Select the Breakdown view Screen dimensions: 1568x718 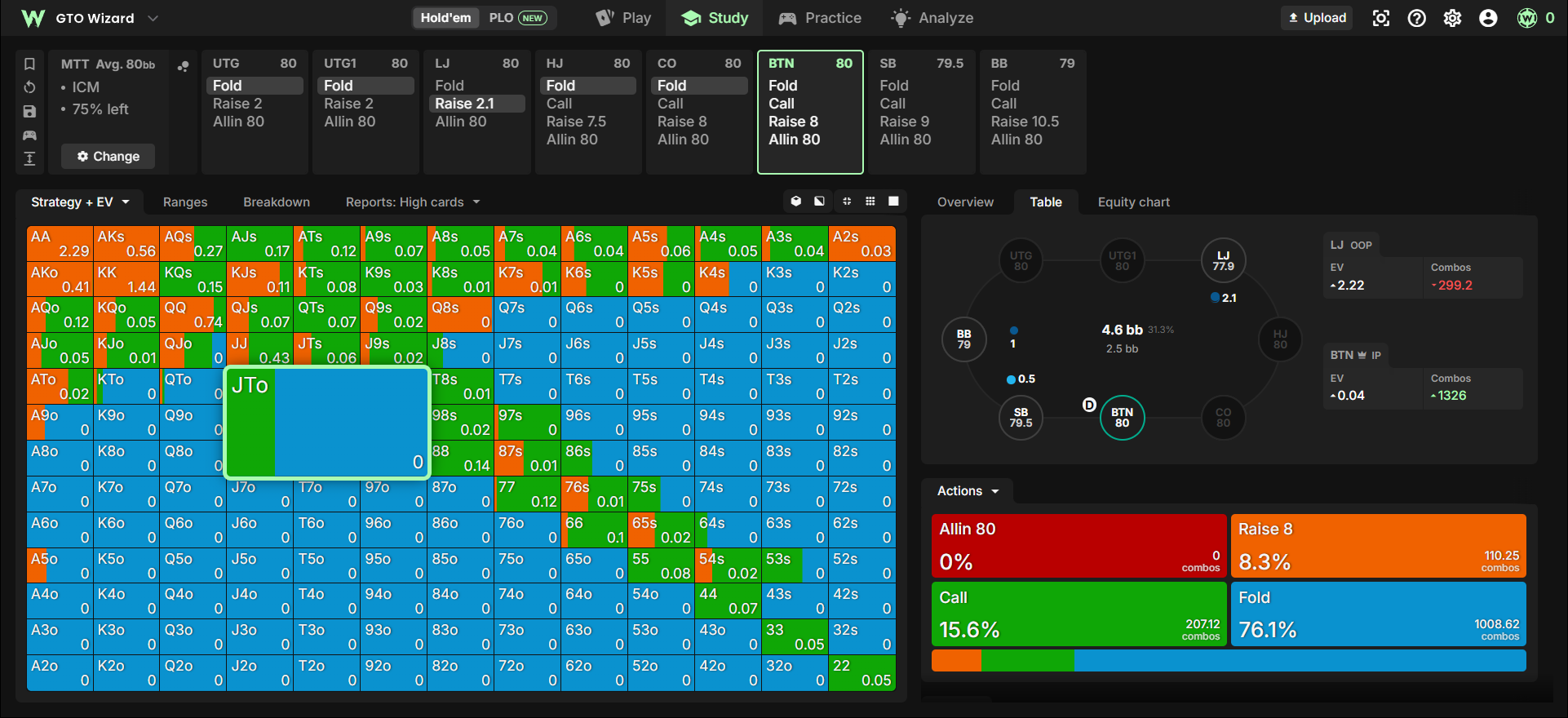tap(277, 202)
